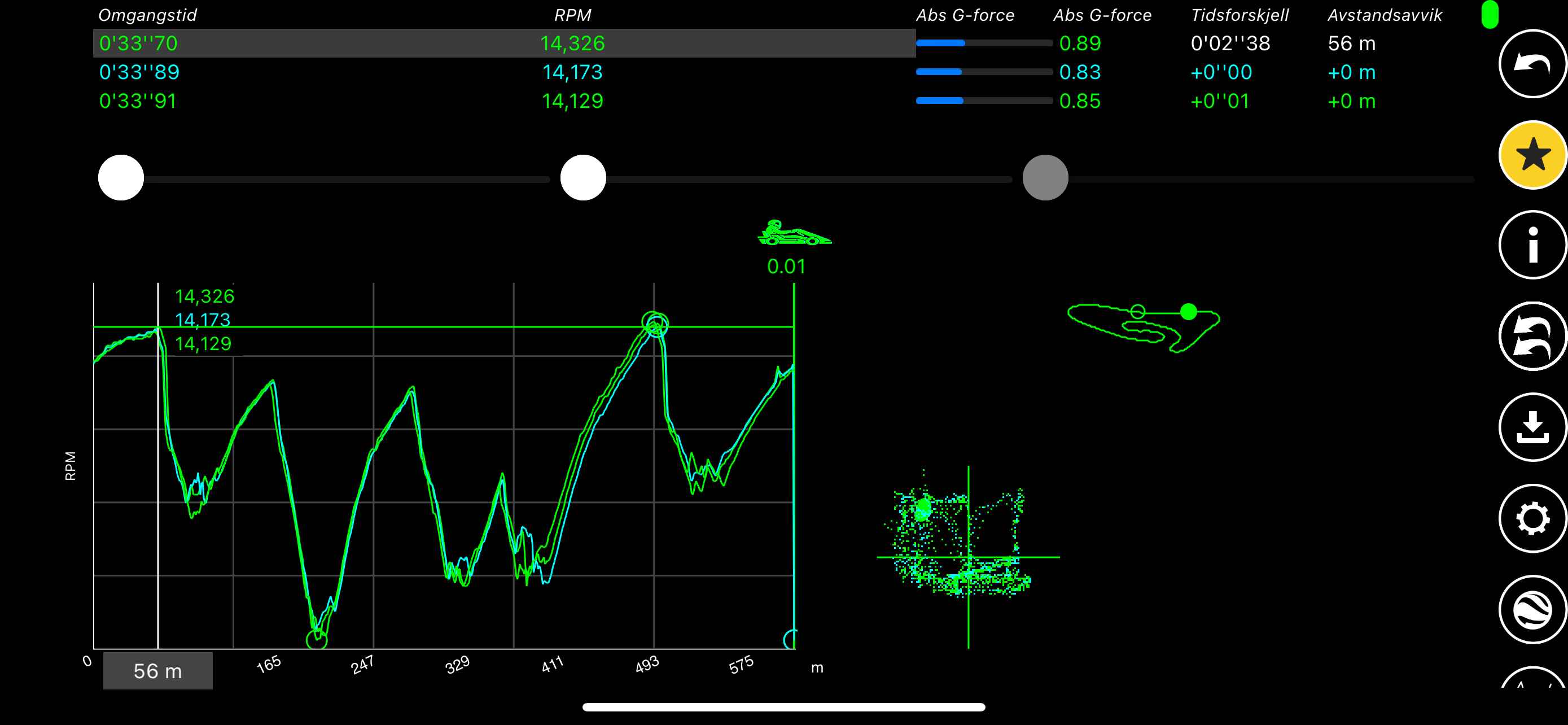Tap the Avstandsavvik column header

pyautogui.click(x=1385, y=15)
